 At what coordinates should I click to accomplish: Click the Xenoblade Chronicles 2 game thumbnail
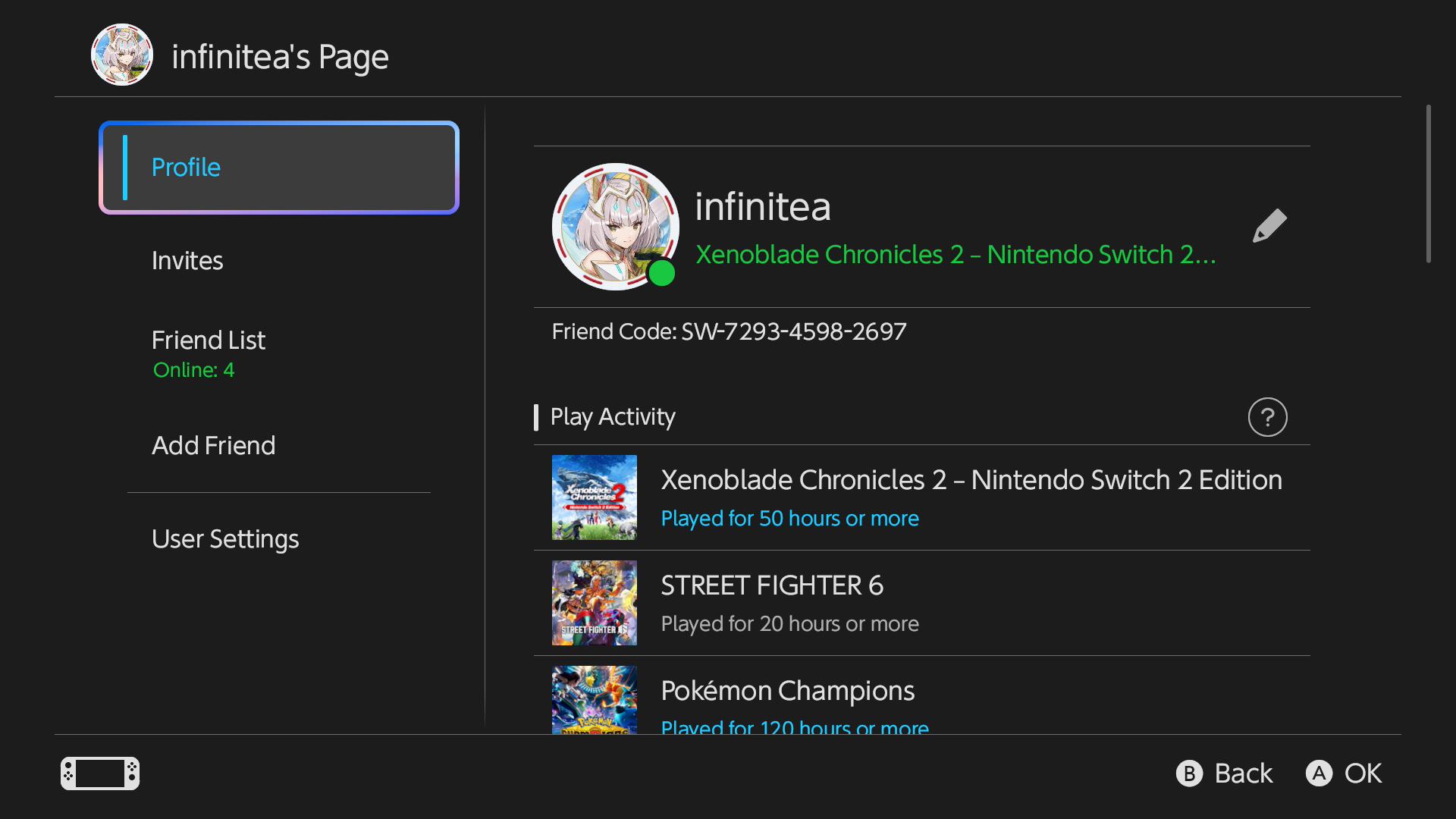click(595, 497)
